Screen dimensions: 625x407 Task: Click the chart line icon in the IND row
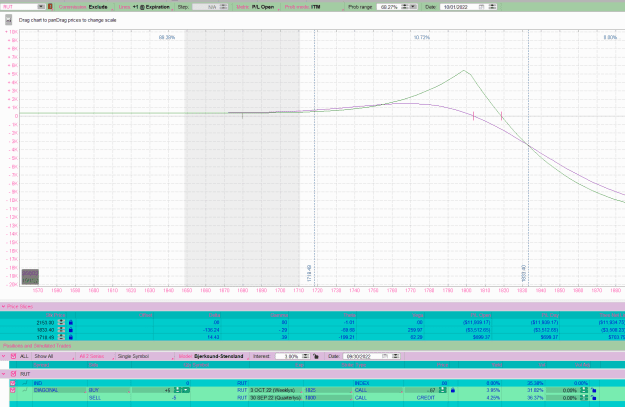click(x=25, y=383)
